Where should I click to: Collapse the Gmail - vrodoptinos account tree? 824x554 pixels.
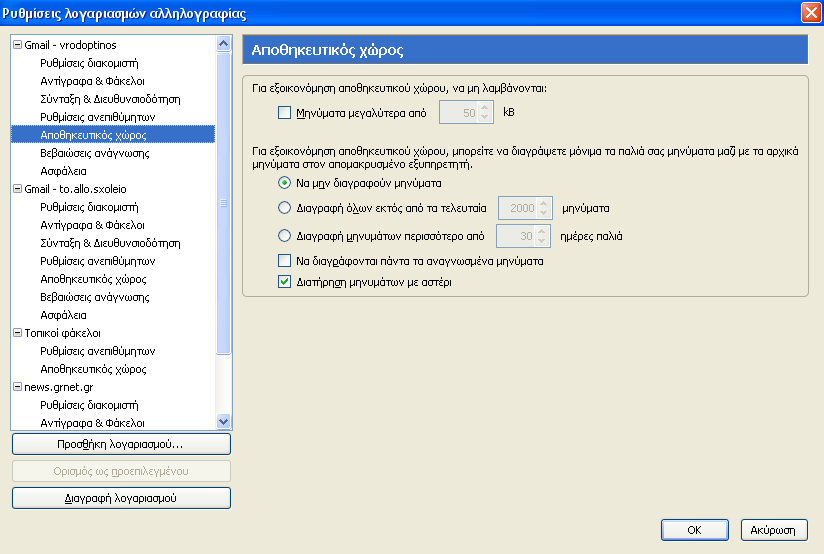[17, 45]
